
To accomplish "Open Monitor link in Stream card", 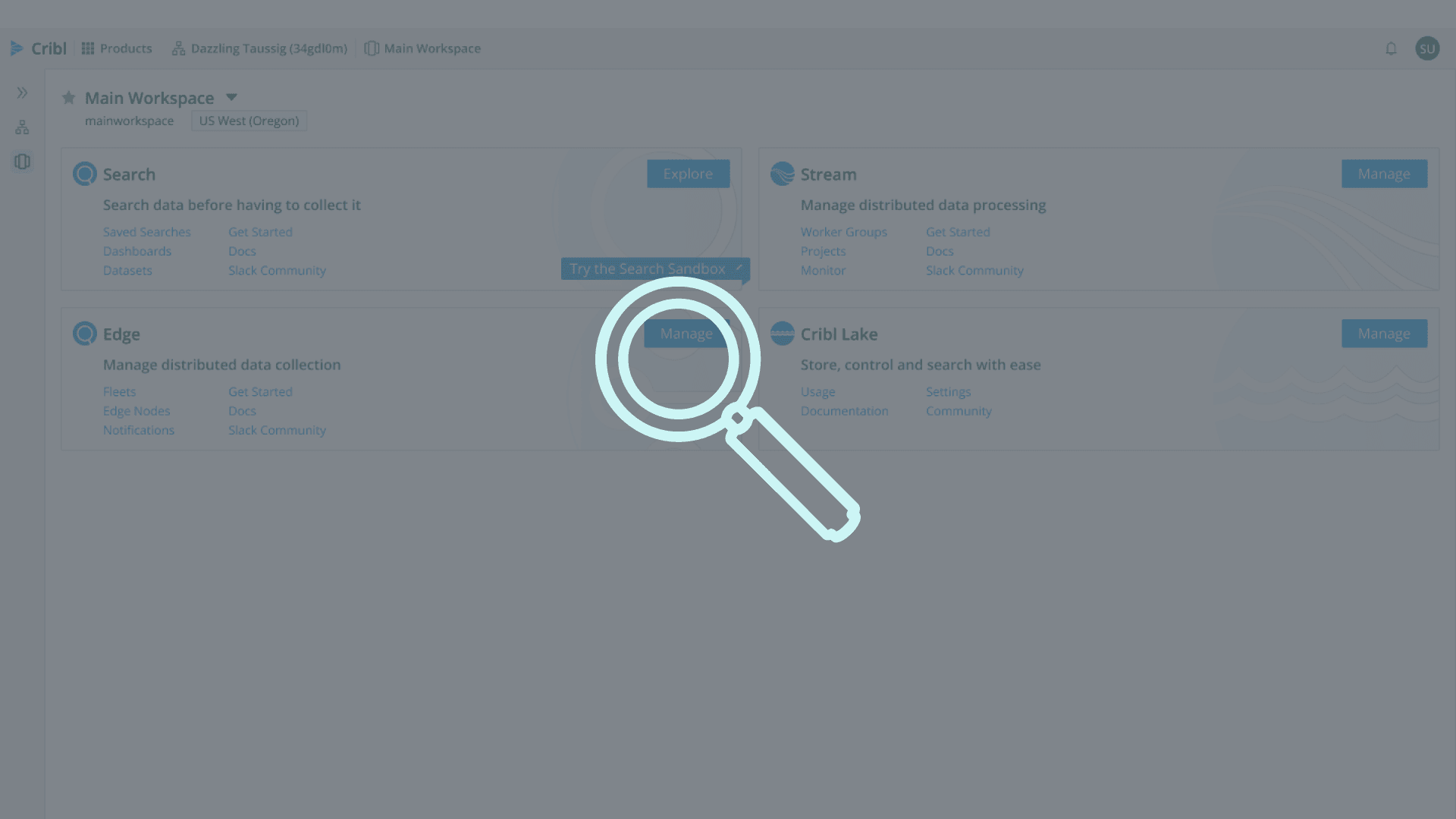I will click(823, 270).
